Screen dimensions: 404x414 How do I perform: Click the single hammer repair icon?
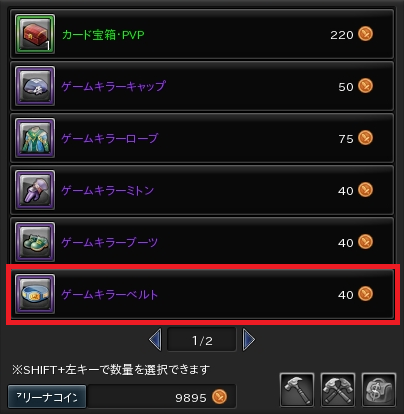coord(297,390)
